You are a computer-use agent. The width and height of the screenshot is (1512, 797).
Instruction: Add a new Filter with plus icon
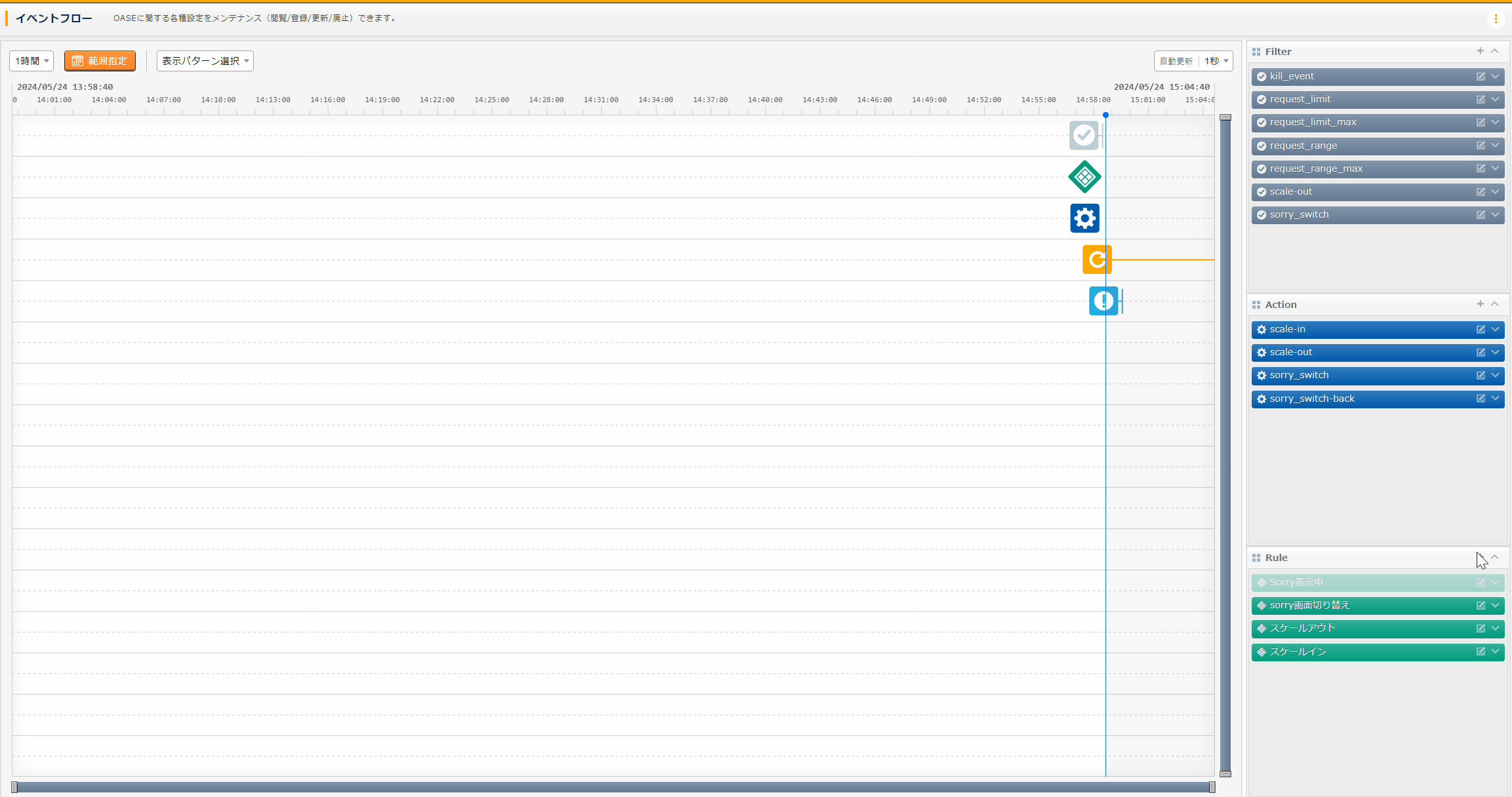tap(1480, 51)
